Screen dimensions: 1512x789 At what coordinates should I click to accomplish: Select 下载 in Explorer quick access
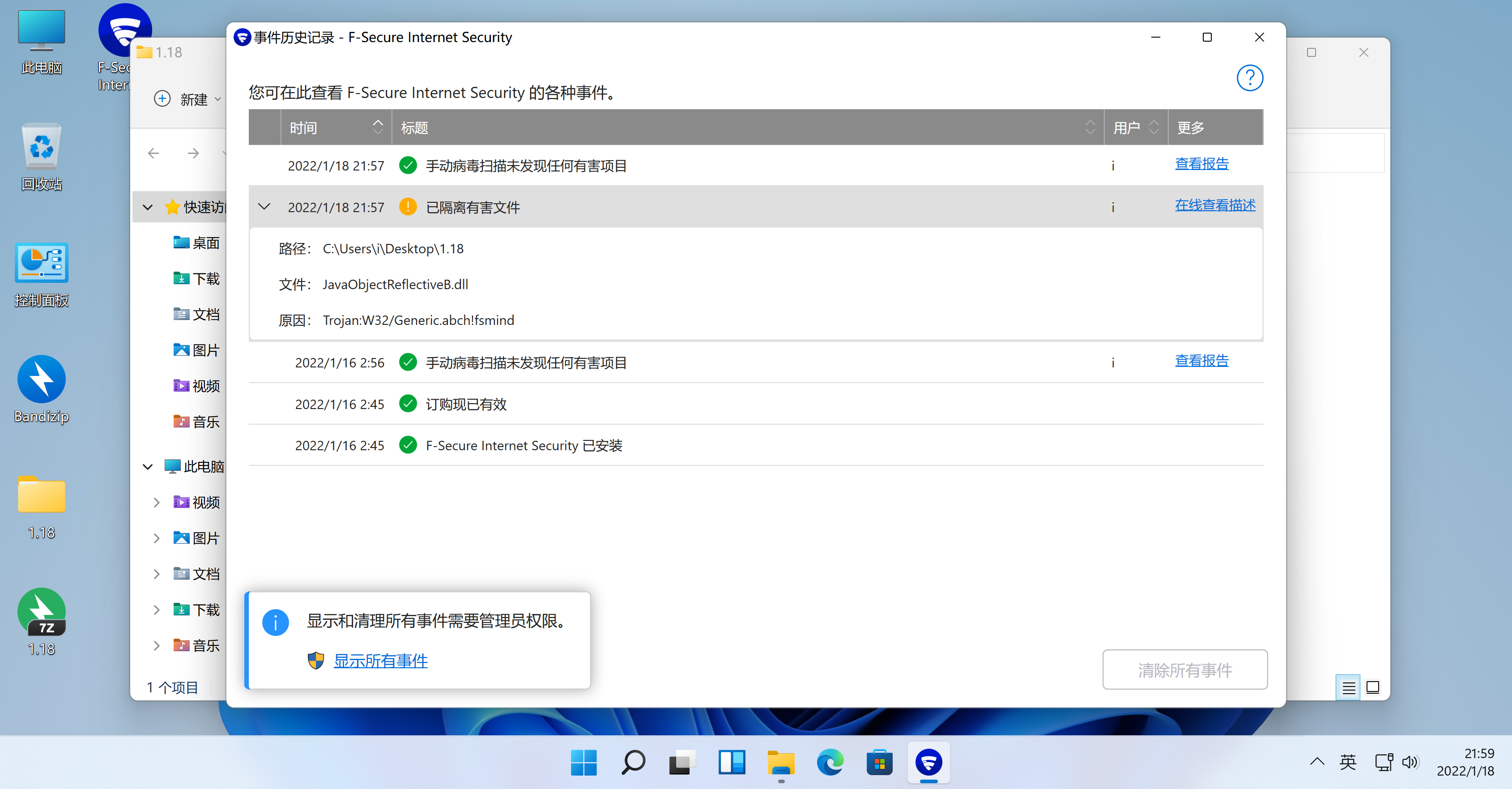(196, 278)
